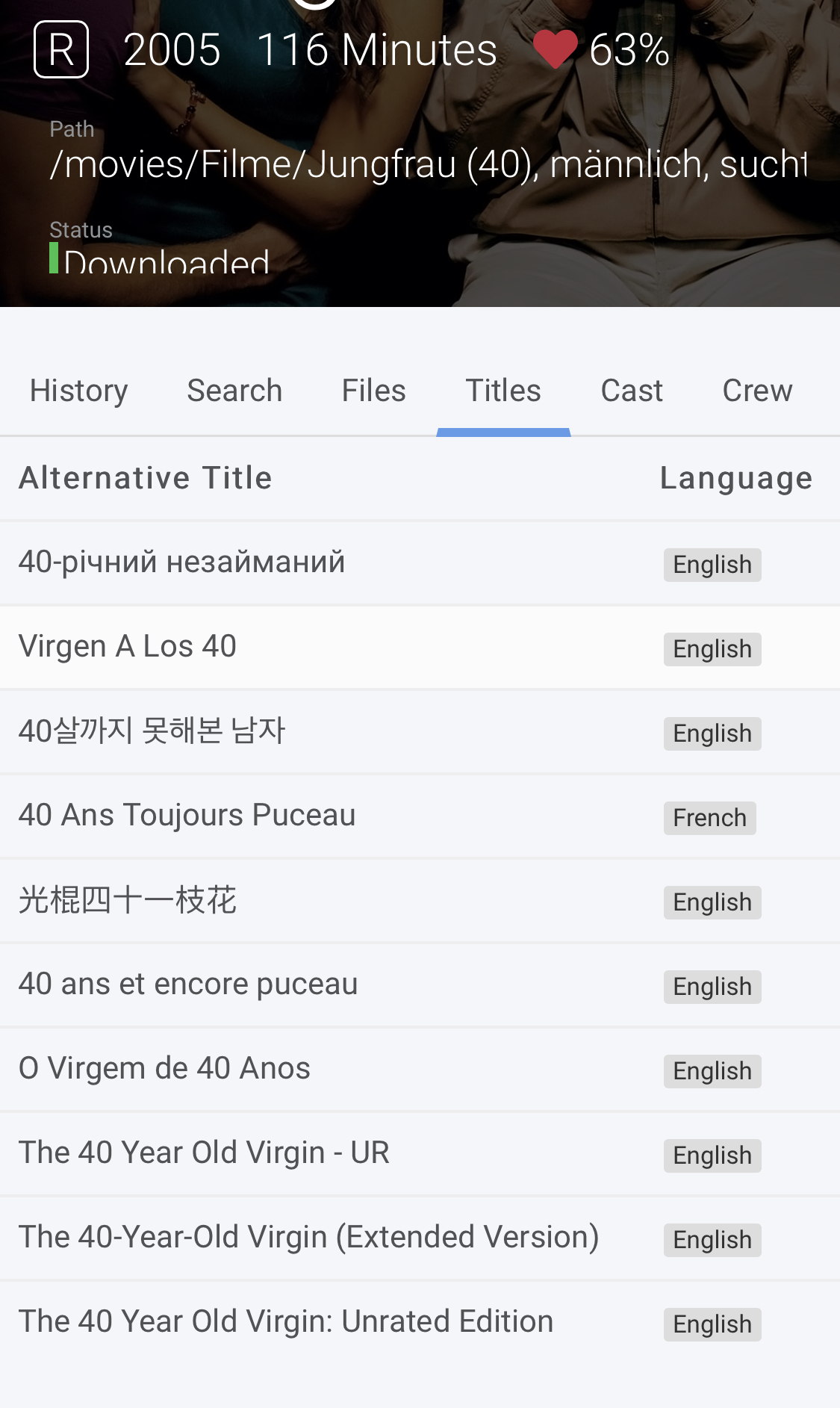840x1408 pixels.
Task: Open the Files tab
Action: coord(373,391)
